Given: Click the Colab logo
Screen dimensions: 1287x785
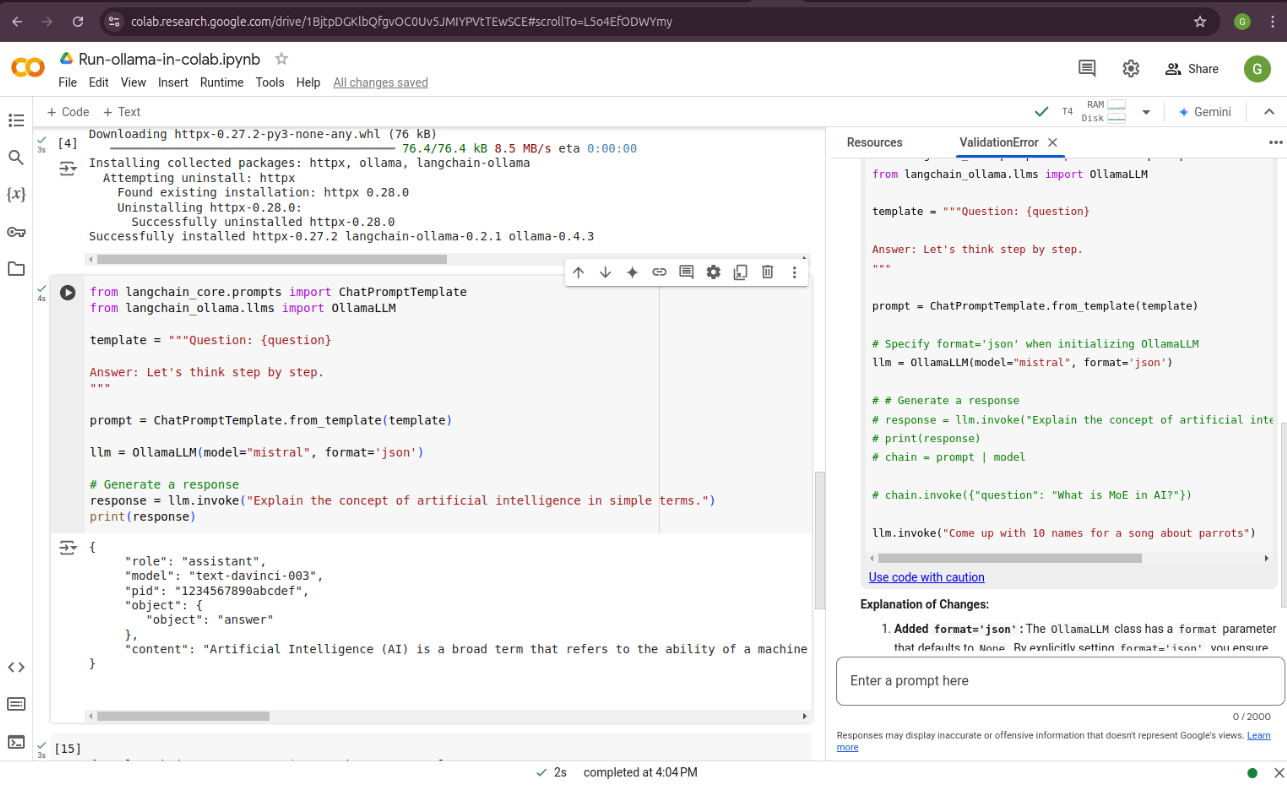Looking at the screenshot, I should point(28,68).
